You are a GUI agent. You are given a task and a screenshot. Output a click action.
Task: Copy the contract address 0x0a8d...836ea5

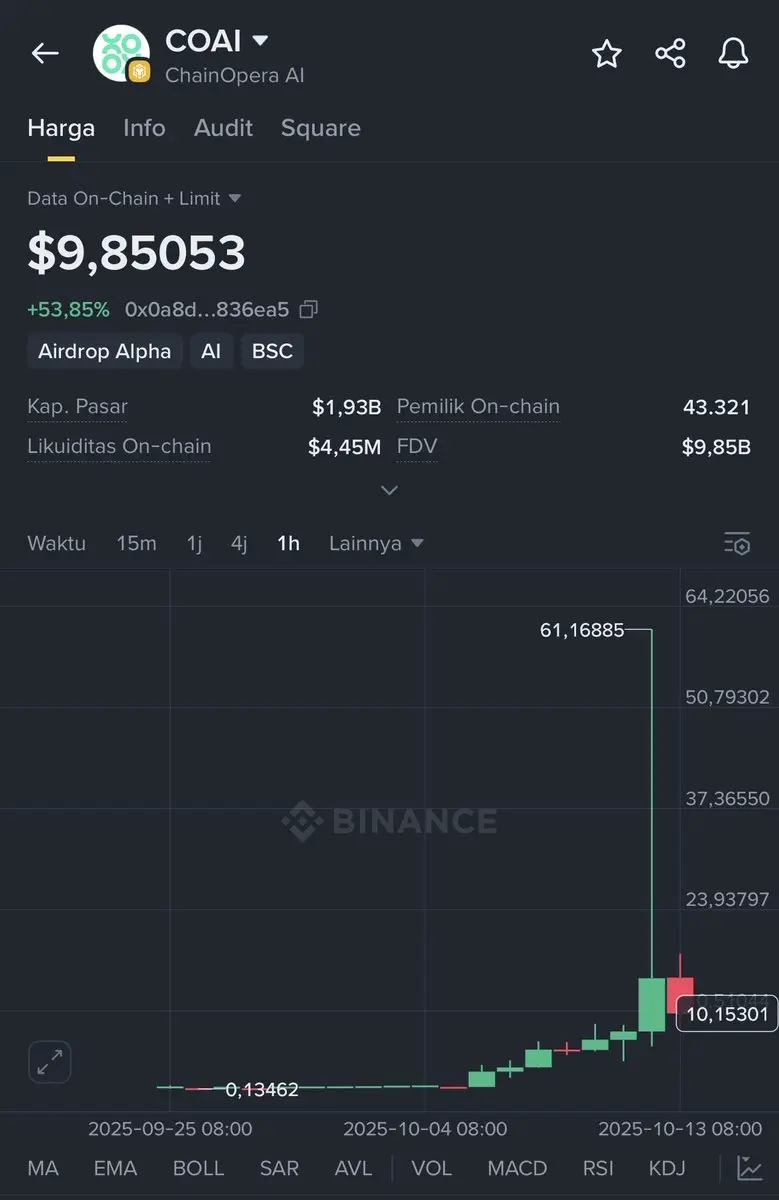point(309,310)
